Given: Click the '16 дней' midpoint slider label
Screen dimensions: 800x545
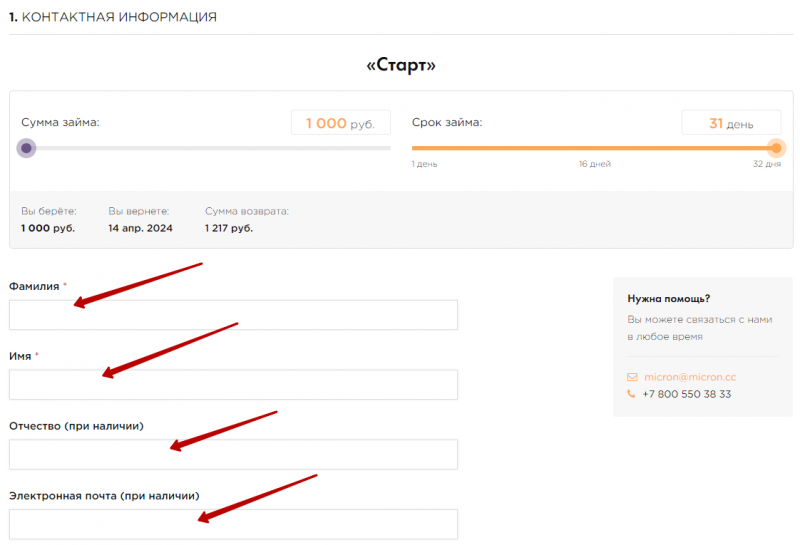Looking at the screenshot, I should (594, 164).
